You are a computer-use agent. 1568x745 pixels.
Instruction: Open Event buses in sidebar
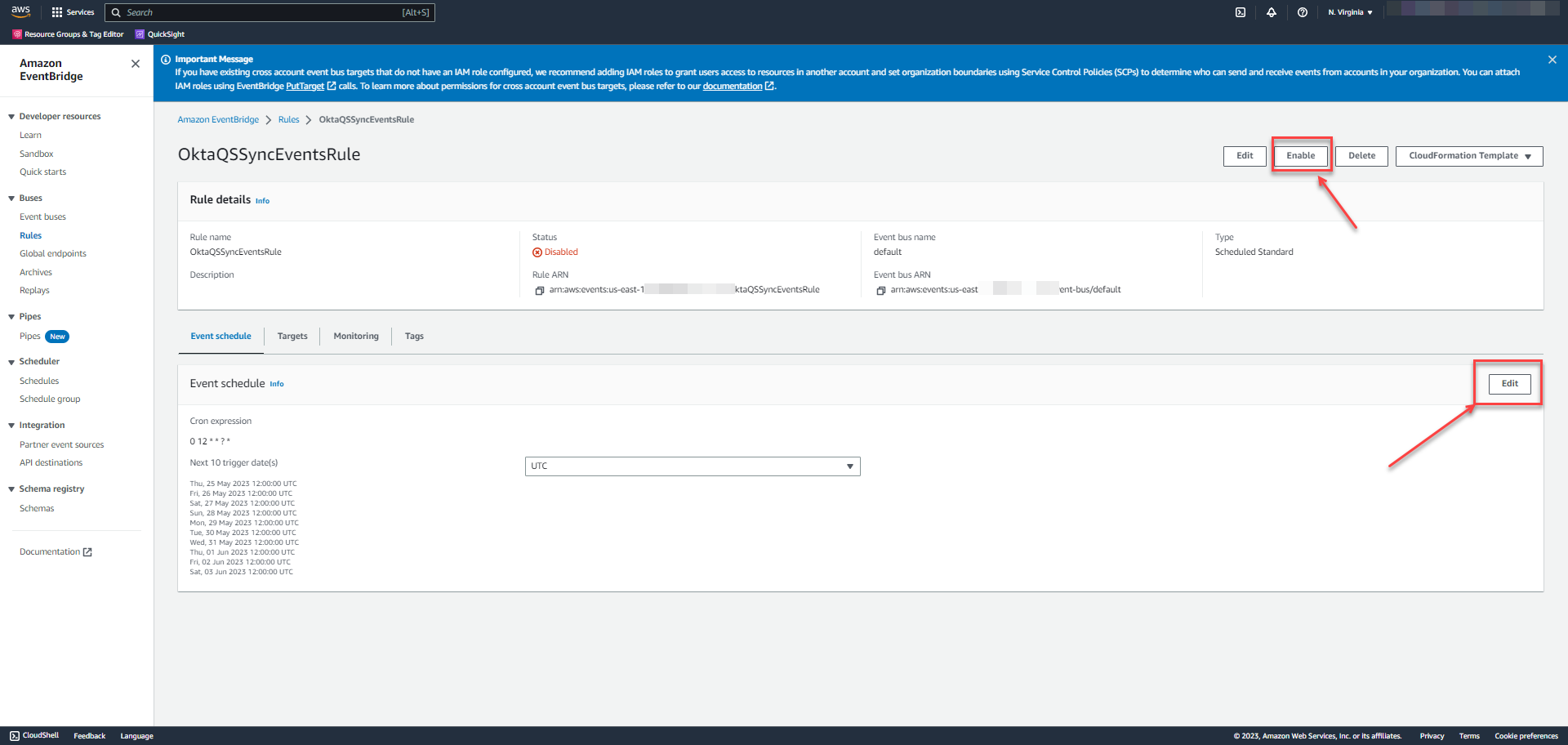tap(42, 217)
